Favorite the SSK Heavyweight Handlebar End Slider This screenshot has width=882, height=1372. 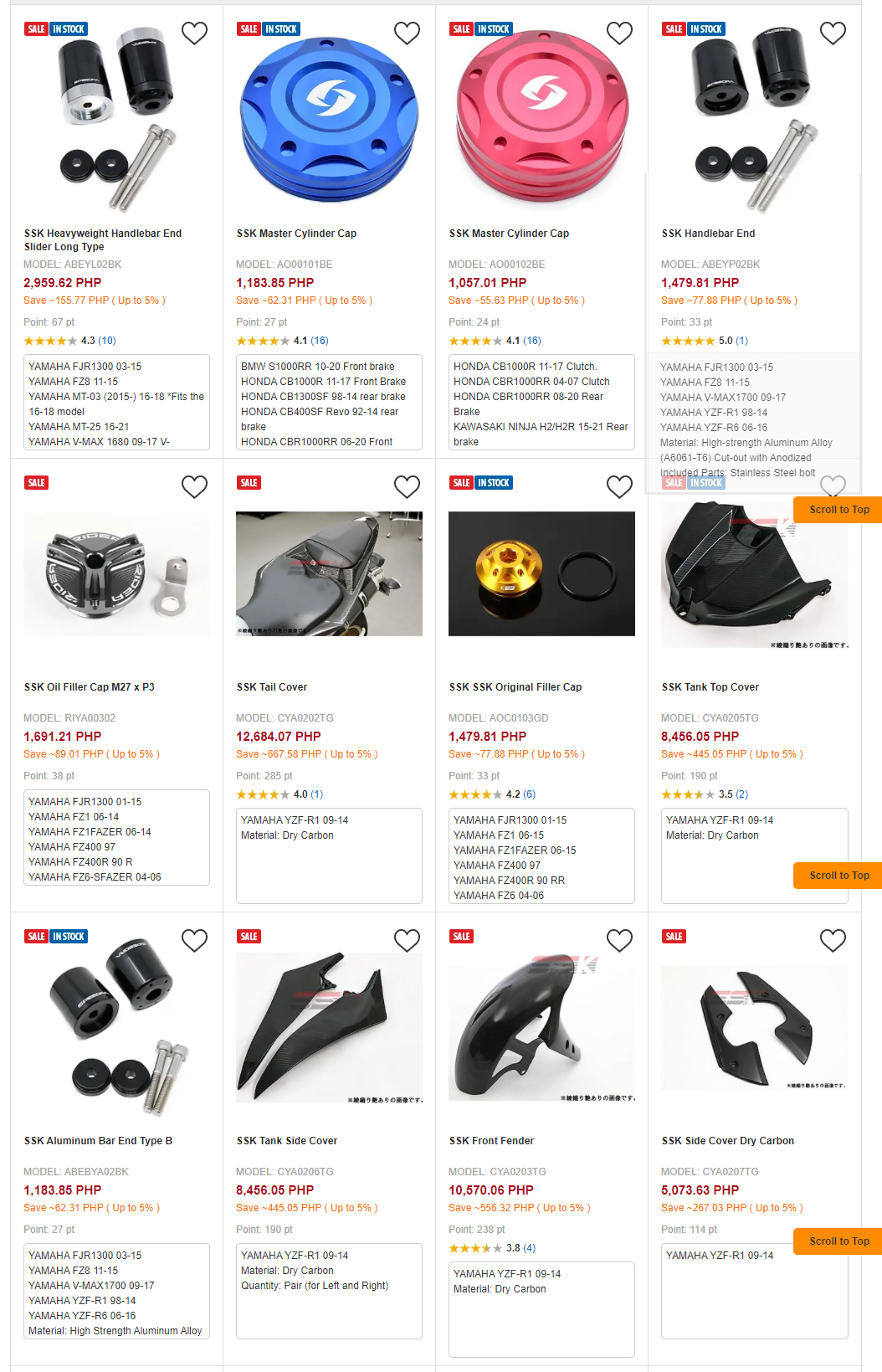click(x=195, y=33)
